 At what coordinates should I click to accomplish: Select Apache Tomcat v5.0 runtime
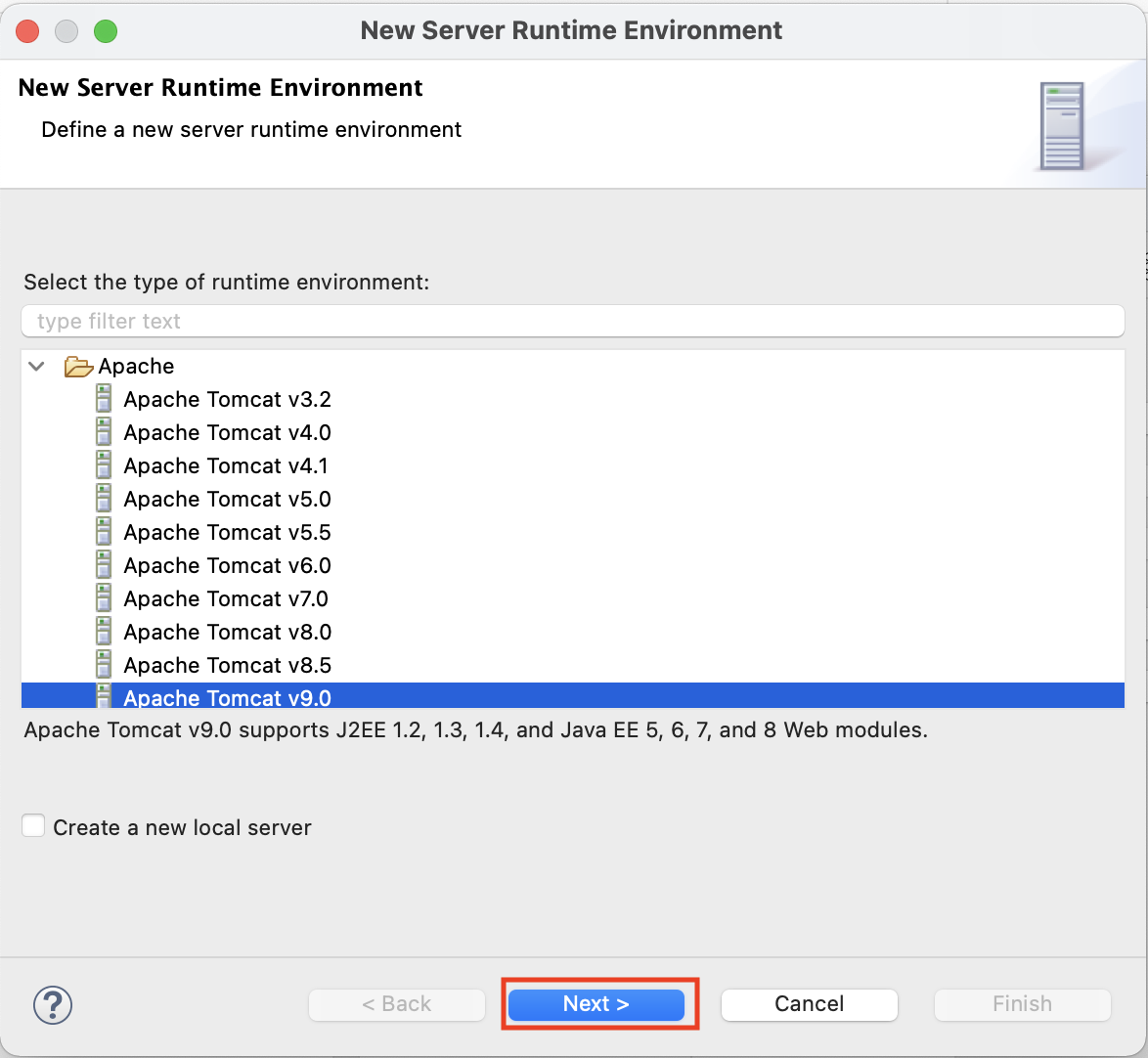pos(227,499)
